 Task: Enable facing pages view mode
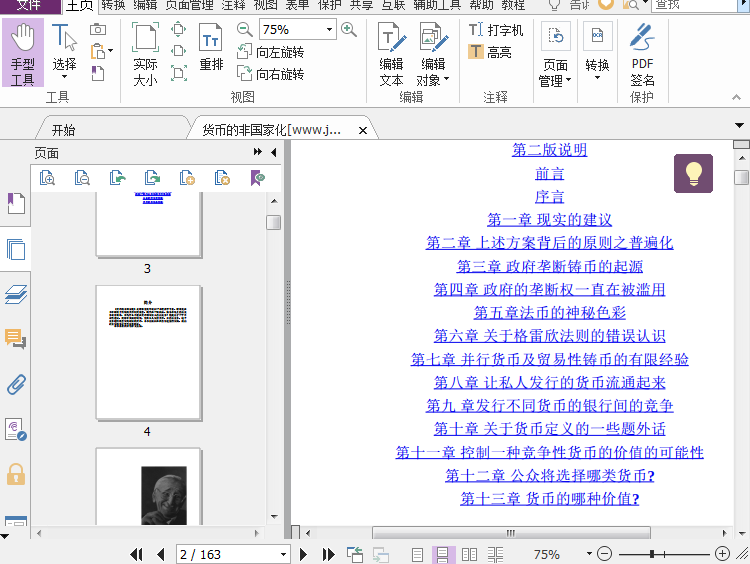click(469, 554)
